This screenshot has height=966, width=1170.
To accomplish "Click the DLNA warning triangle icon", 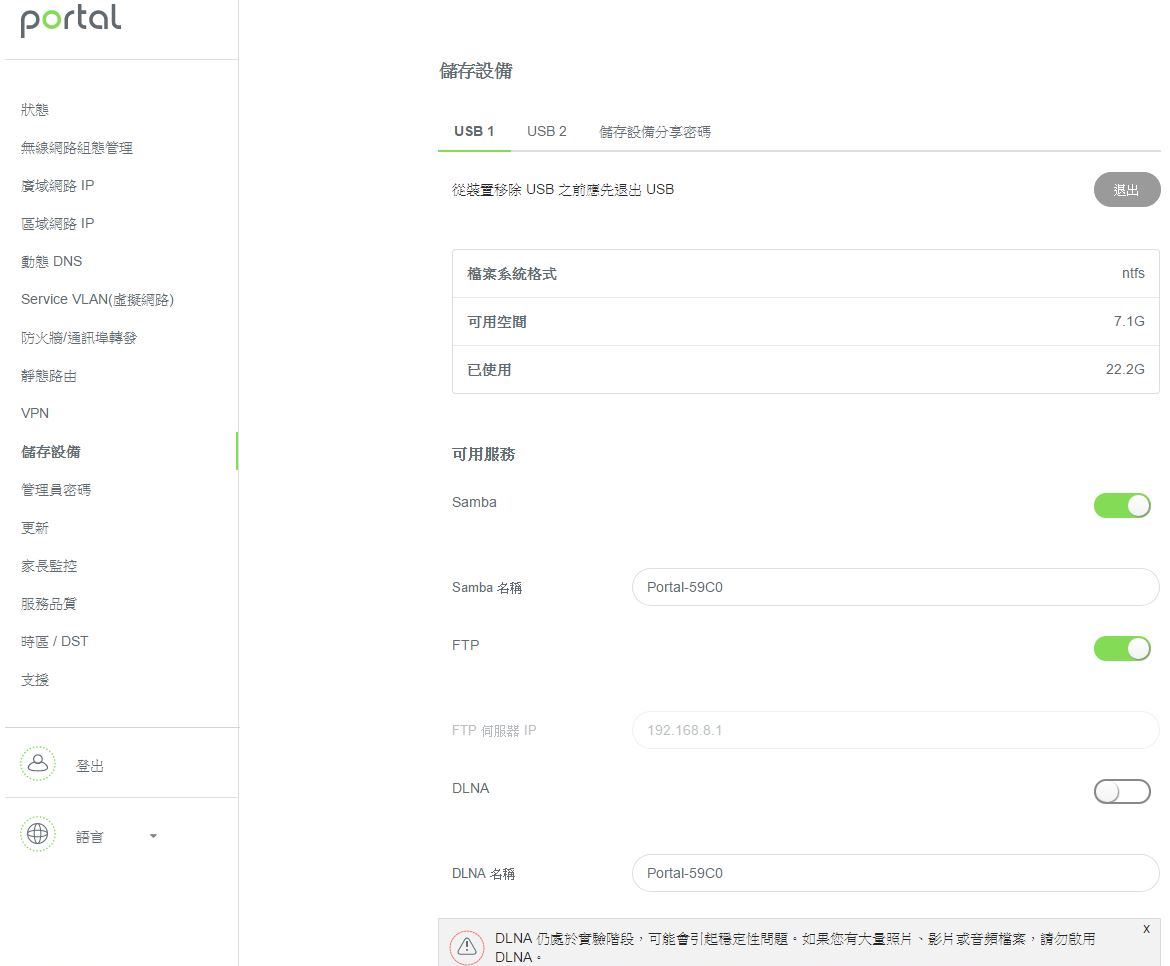I will point(467,947).
